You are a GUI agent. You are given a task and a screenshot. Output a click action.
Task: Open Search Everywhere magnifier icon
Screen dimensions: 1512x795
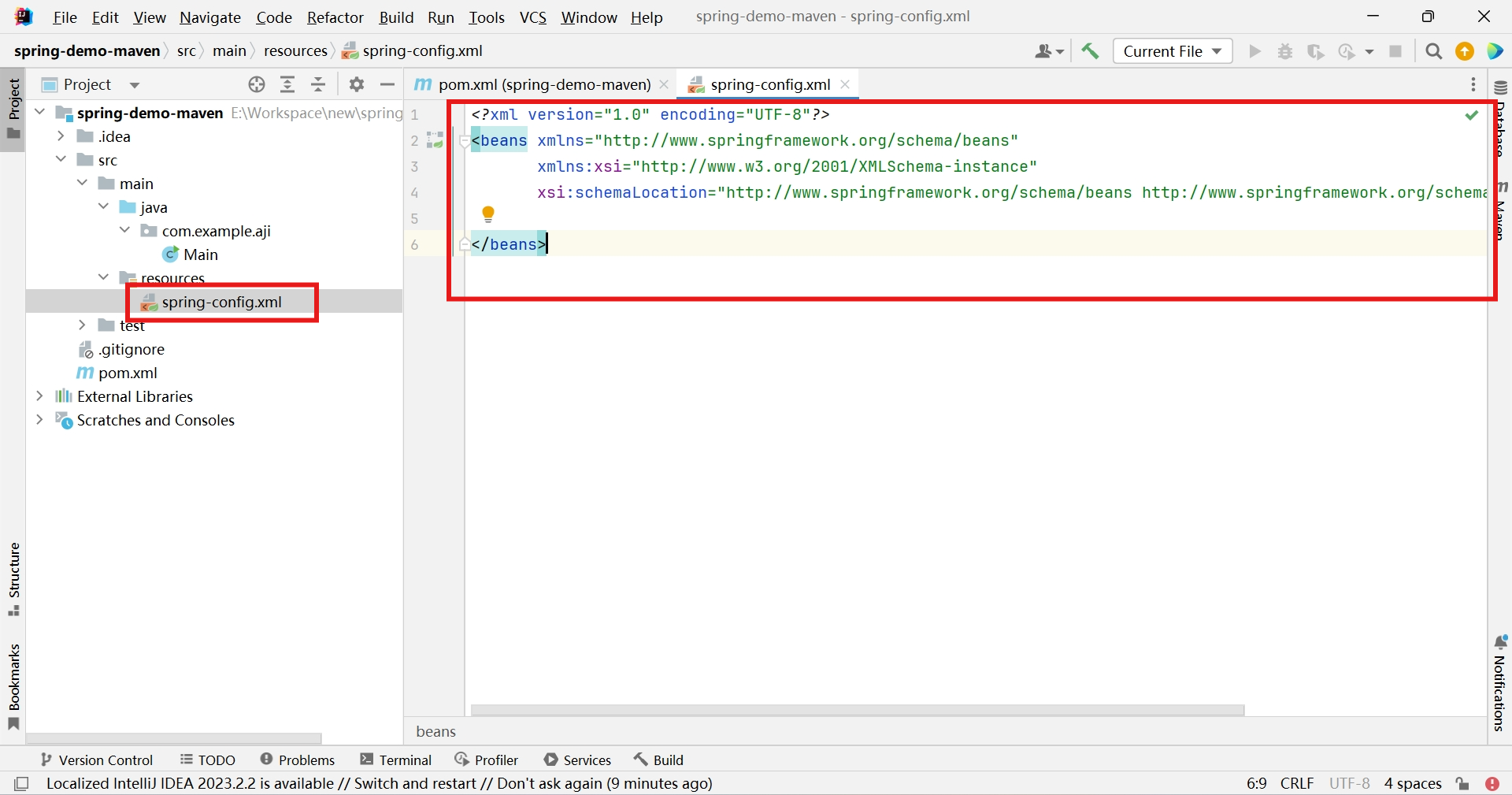[1434, 51]
